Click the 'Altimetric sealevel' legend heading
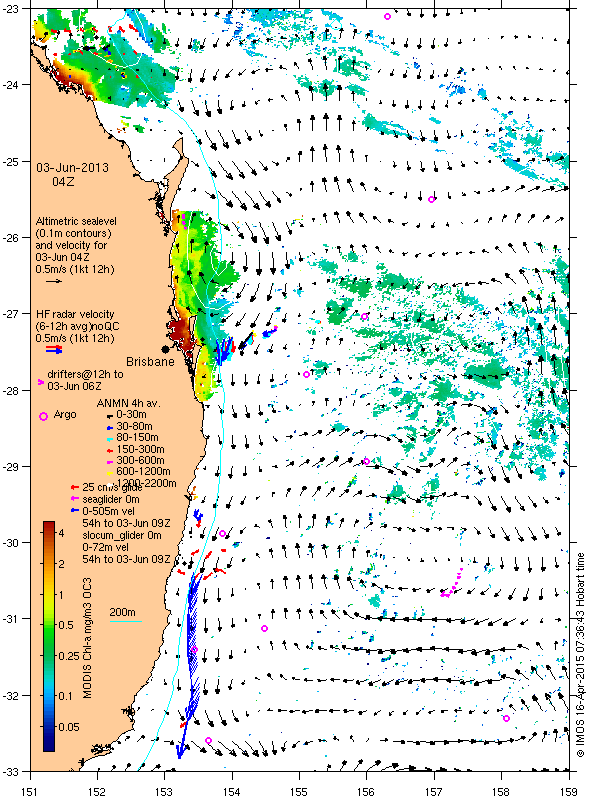The height and width of the screenshot is (800, 590). tap(76, 221)
